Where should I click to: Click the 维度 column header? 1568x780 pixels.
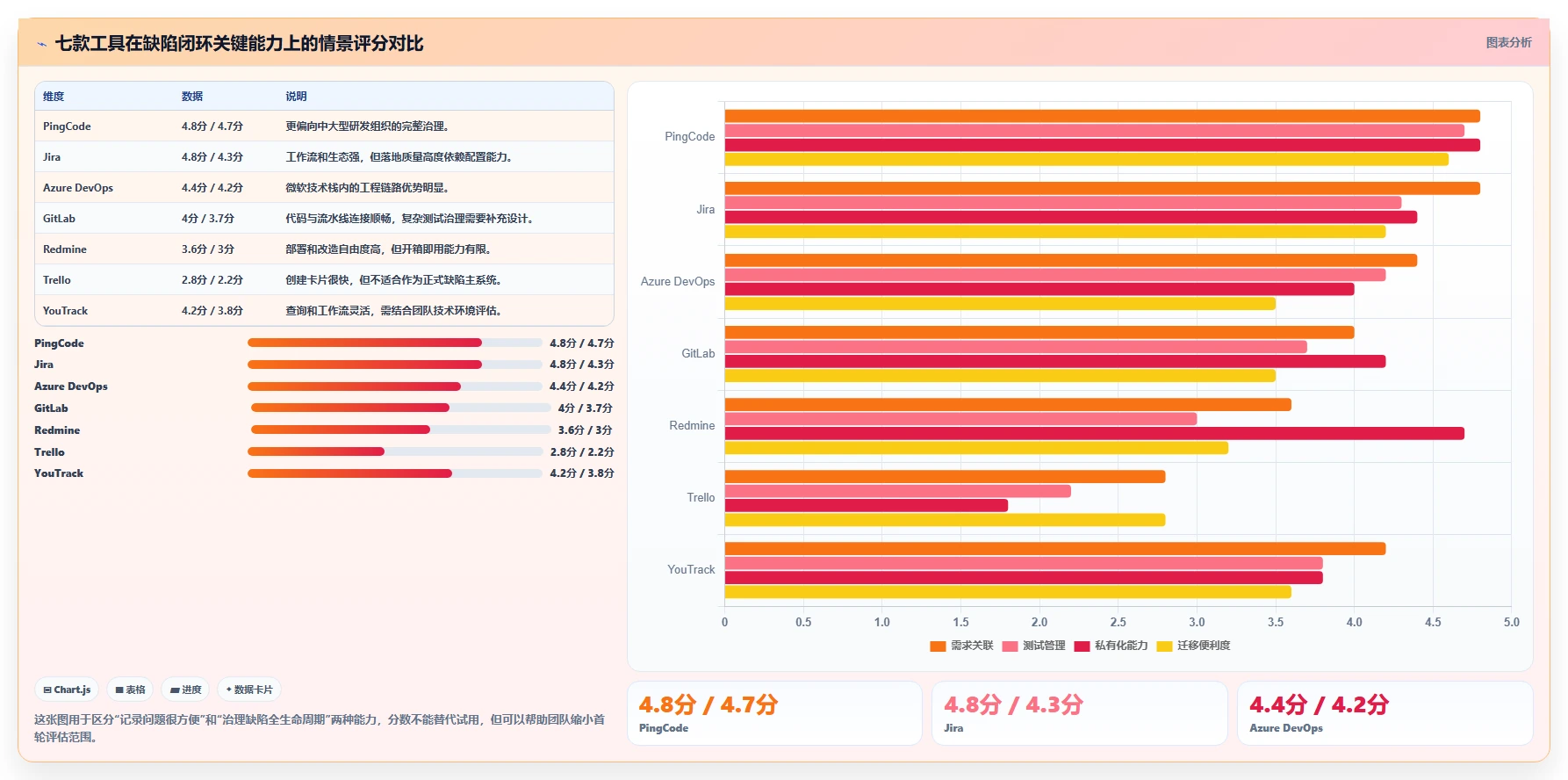point(54,97)
